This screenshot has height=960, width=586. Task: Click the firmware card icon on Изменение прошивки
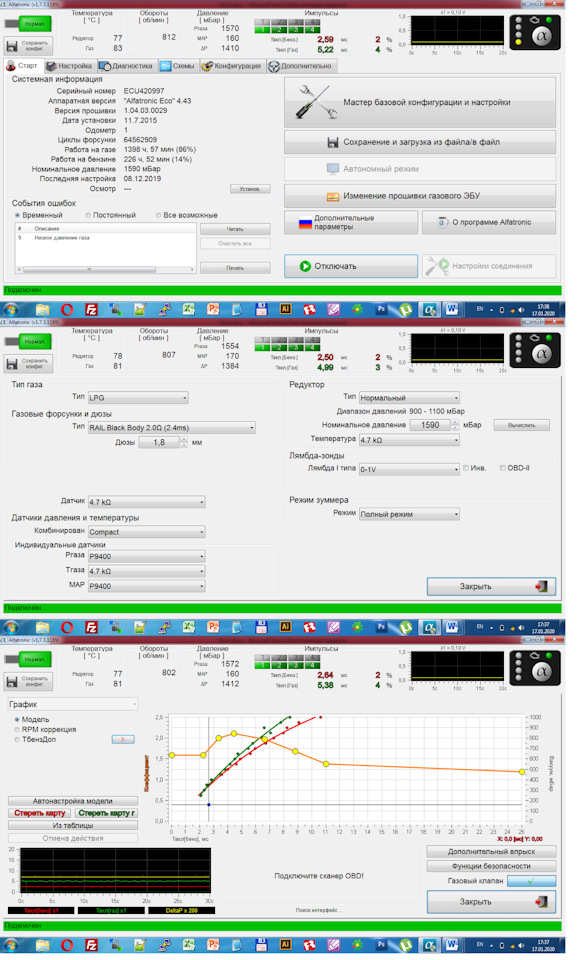pos(333,197)
